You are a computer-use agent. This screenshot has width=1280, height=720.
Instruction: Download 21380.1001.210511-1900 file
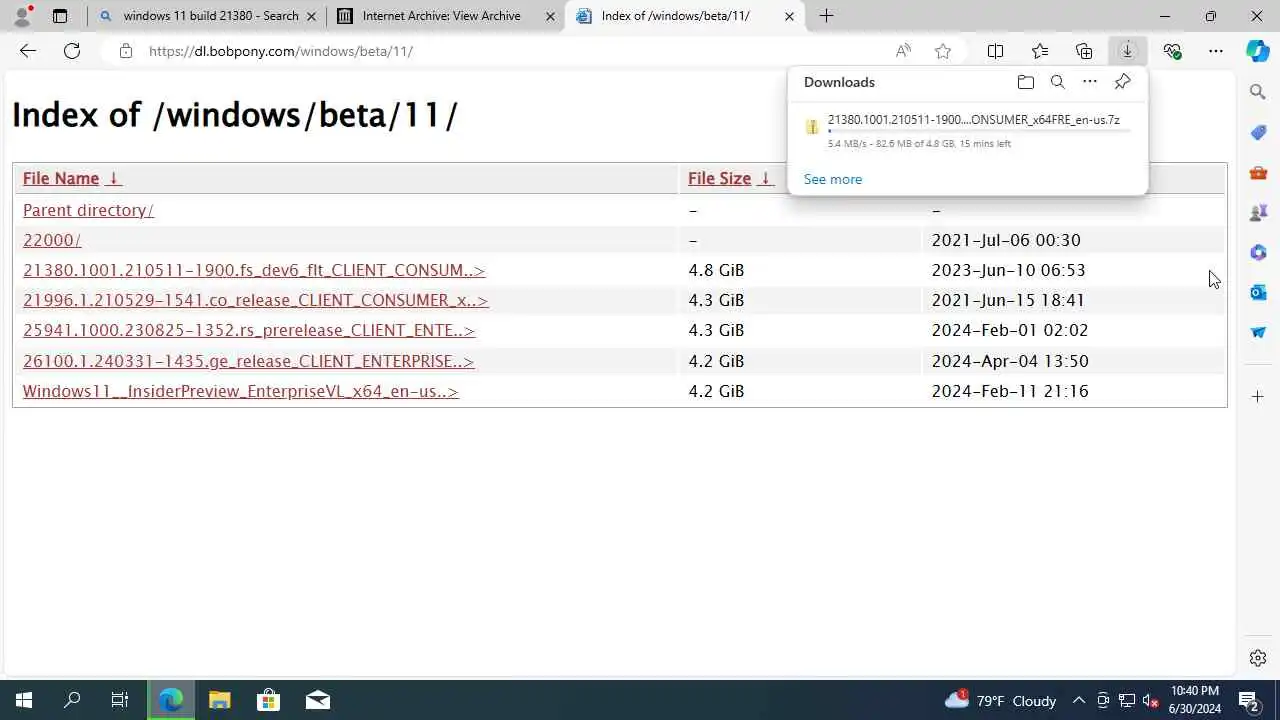tap(254, 270)
